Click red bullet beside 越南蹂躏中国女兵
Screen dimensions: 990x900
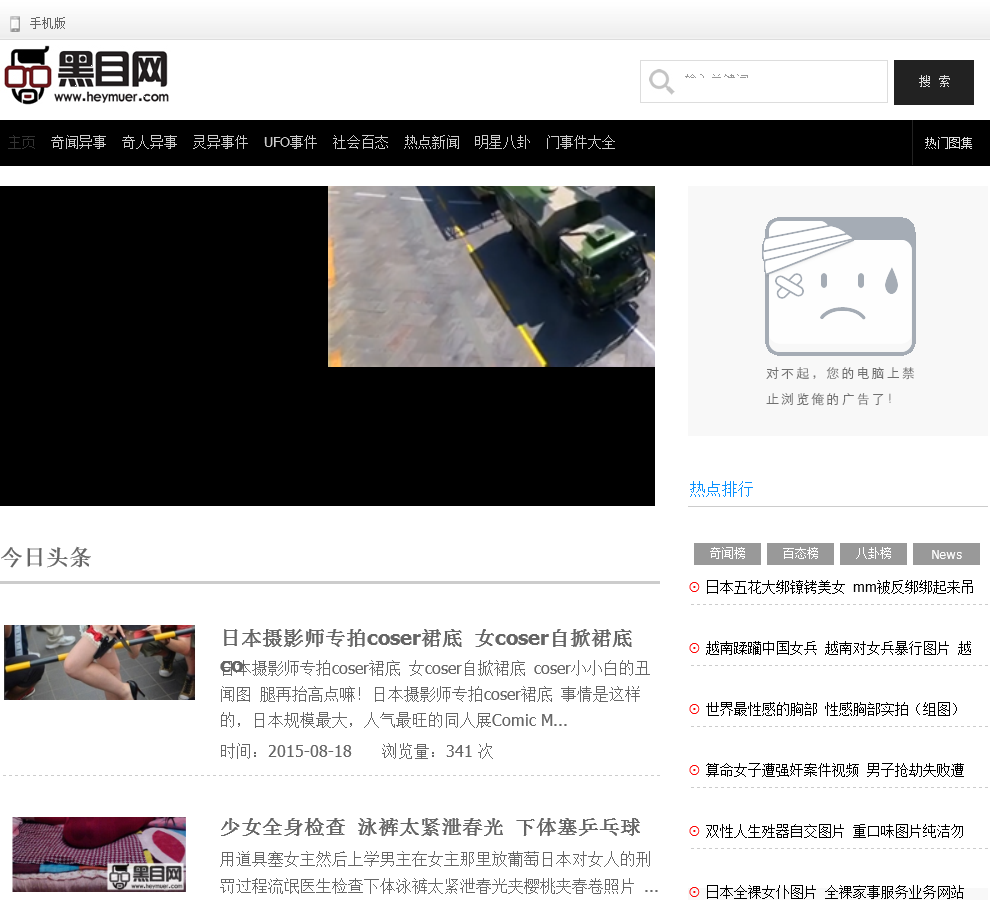695,649
